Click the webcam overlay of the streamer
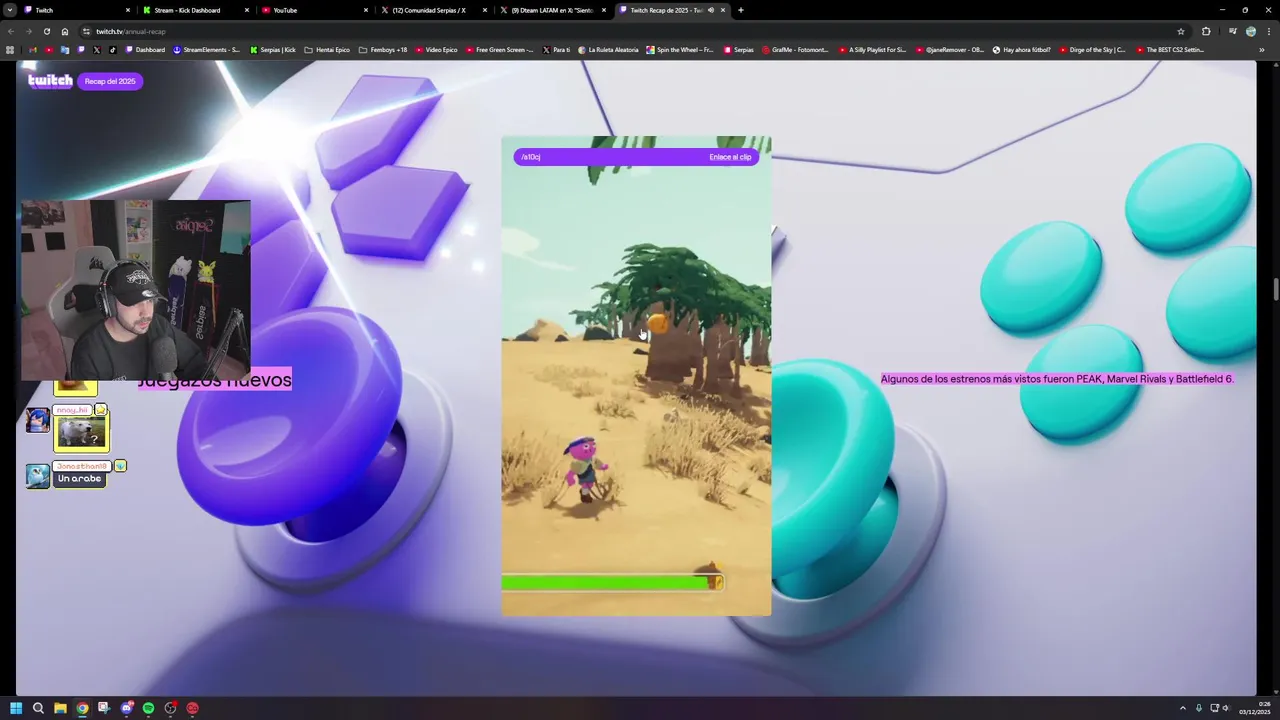Viewport: 1280px width, 720px height. [136, 290]
